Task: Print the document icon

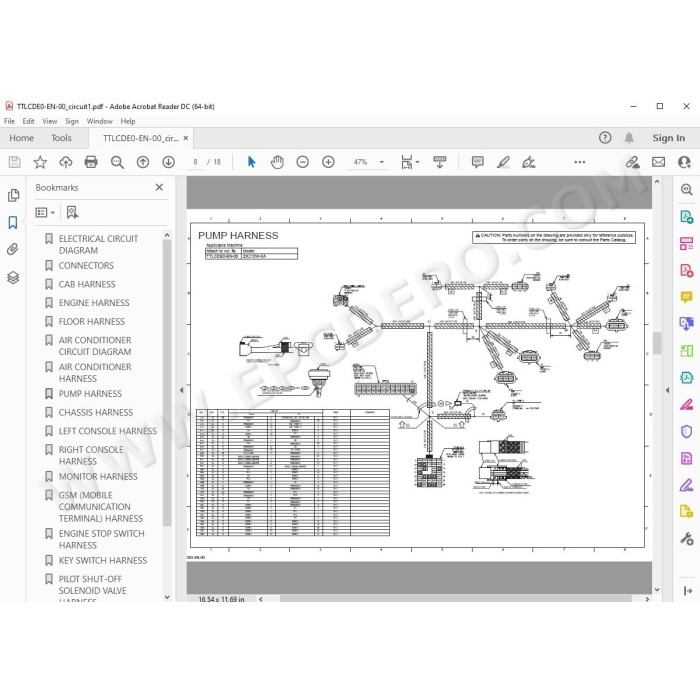Action: tap(91, 162)
